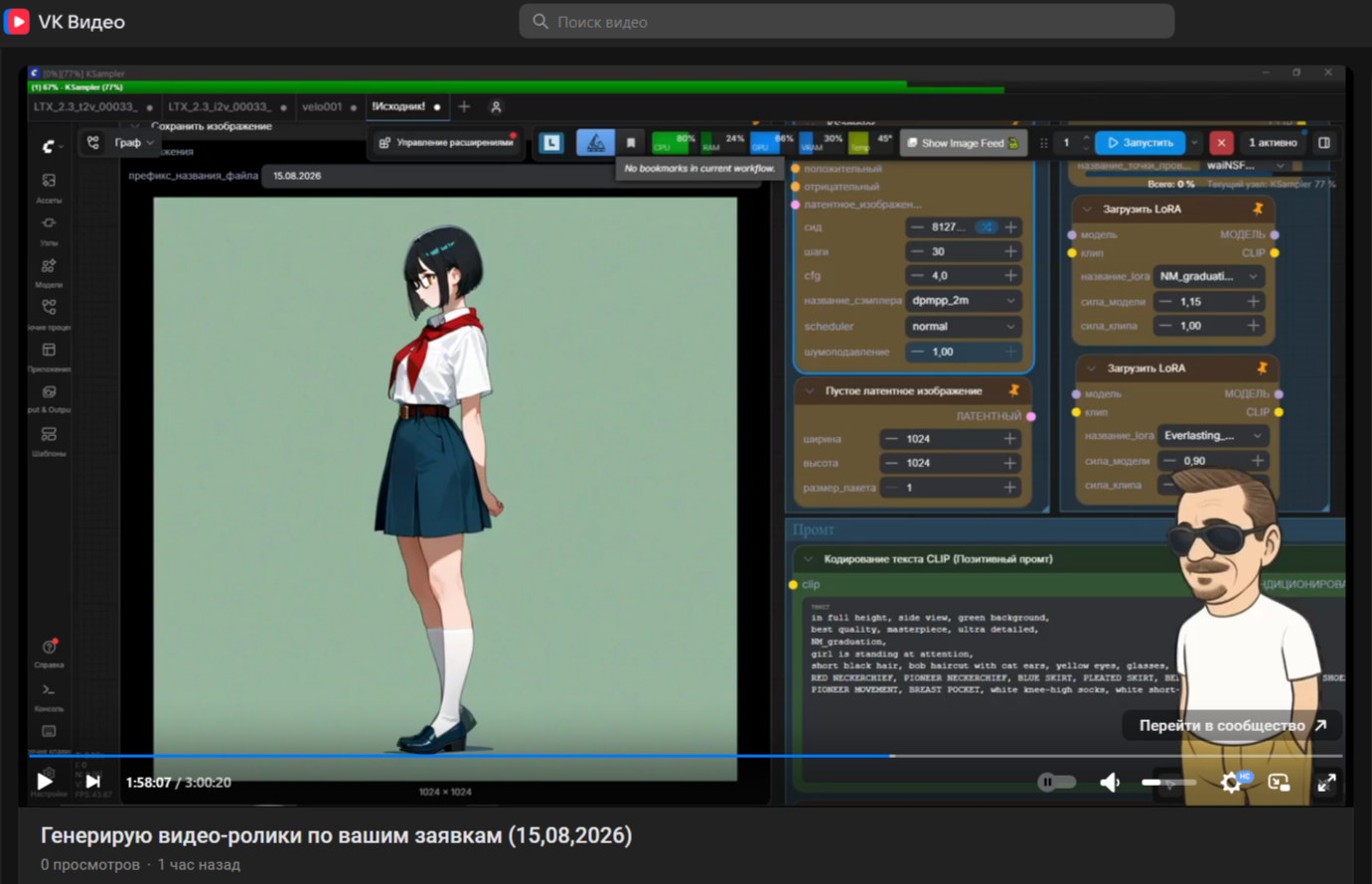Screen dimensions: 1372x884
Task: Increase размер_пакета value
Action: click(1009, 488)
